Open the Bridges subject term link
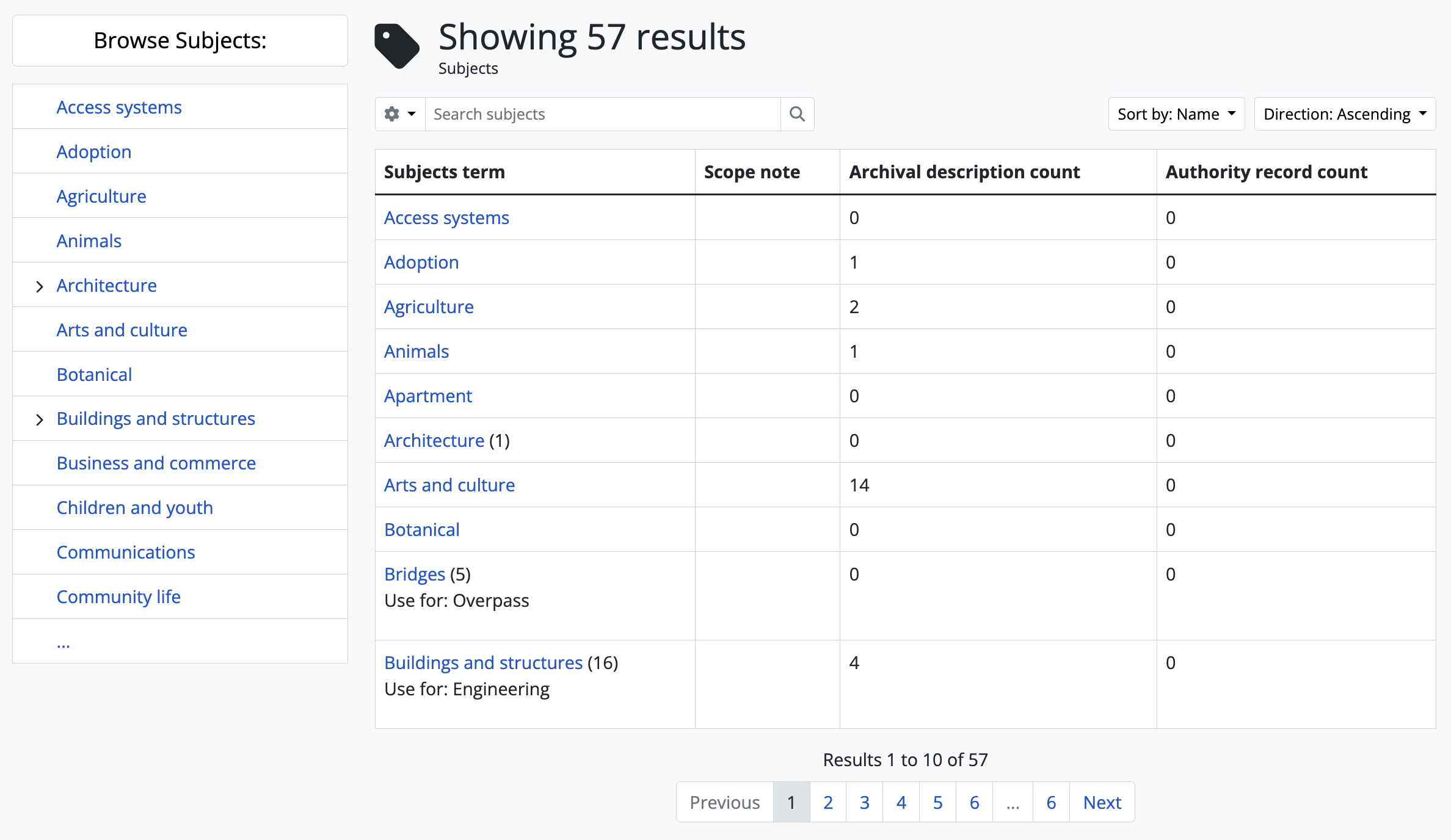1451x840 pixels. coord(415,574)
